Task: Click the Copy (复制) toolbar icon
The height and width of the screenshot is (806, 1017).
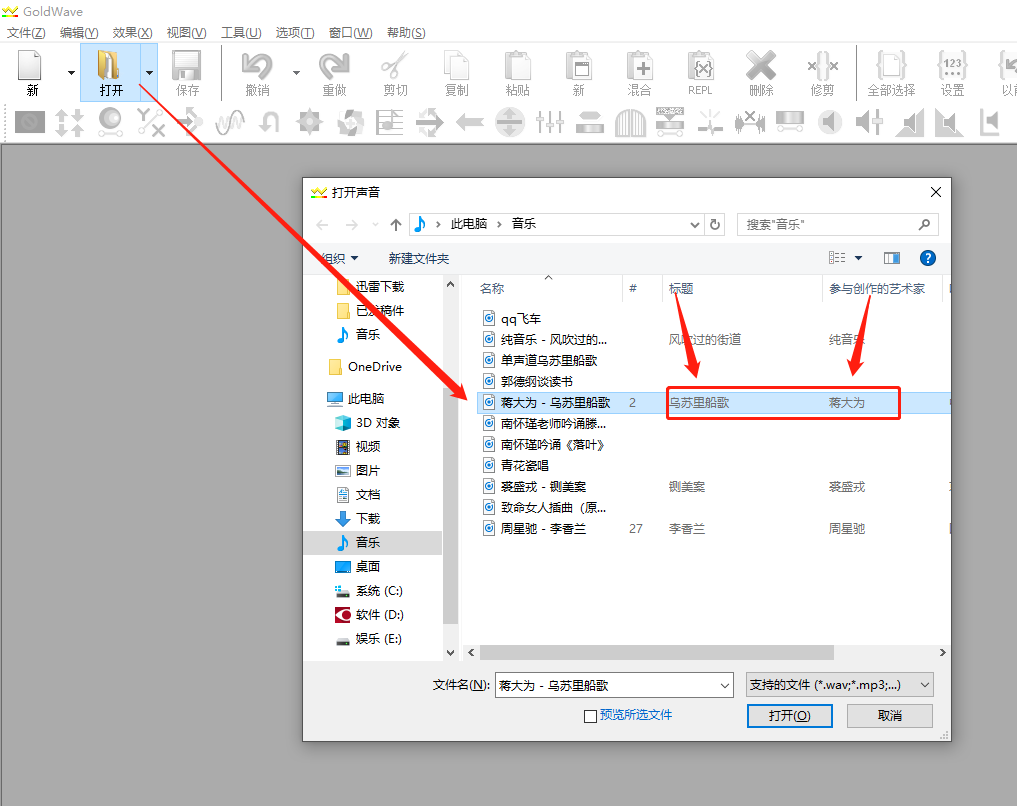Action: [x=456, y=65]
